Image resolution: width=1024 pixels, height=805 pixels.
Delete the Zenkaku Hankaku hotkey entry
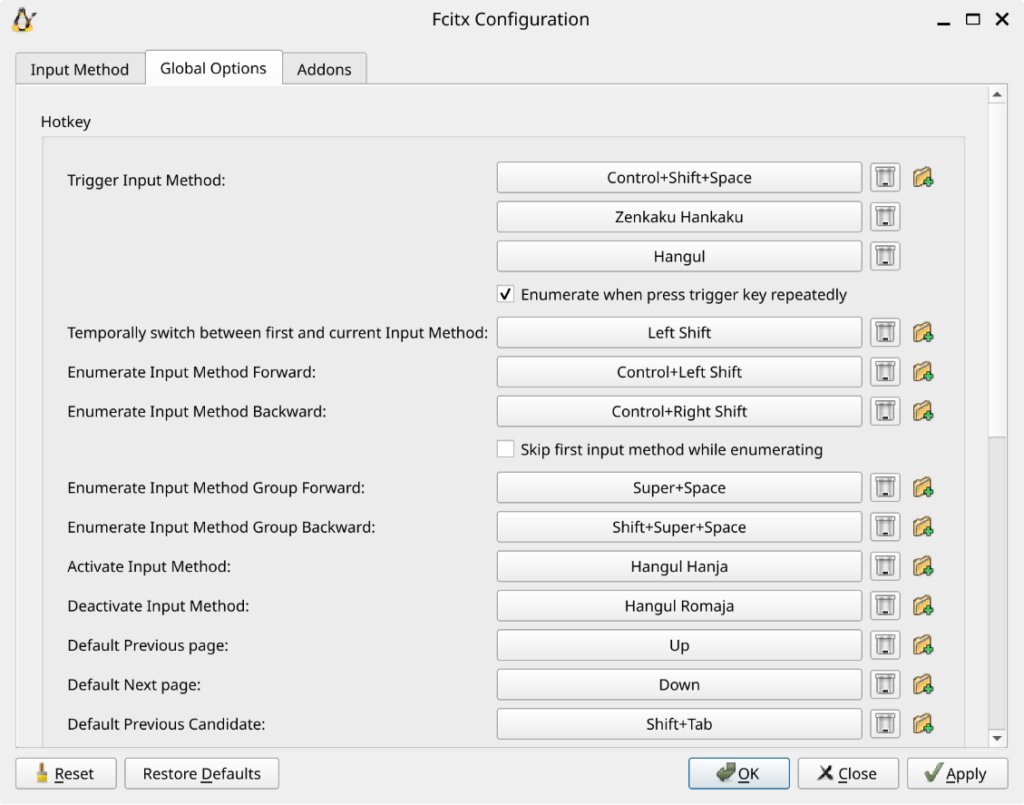coord(884,217)
